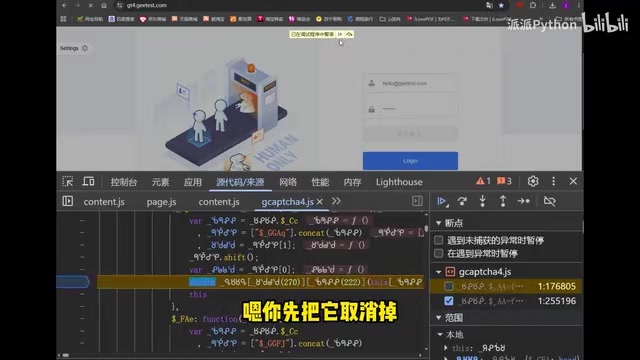Activate the inspect element picker

pos(68,182)
